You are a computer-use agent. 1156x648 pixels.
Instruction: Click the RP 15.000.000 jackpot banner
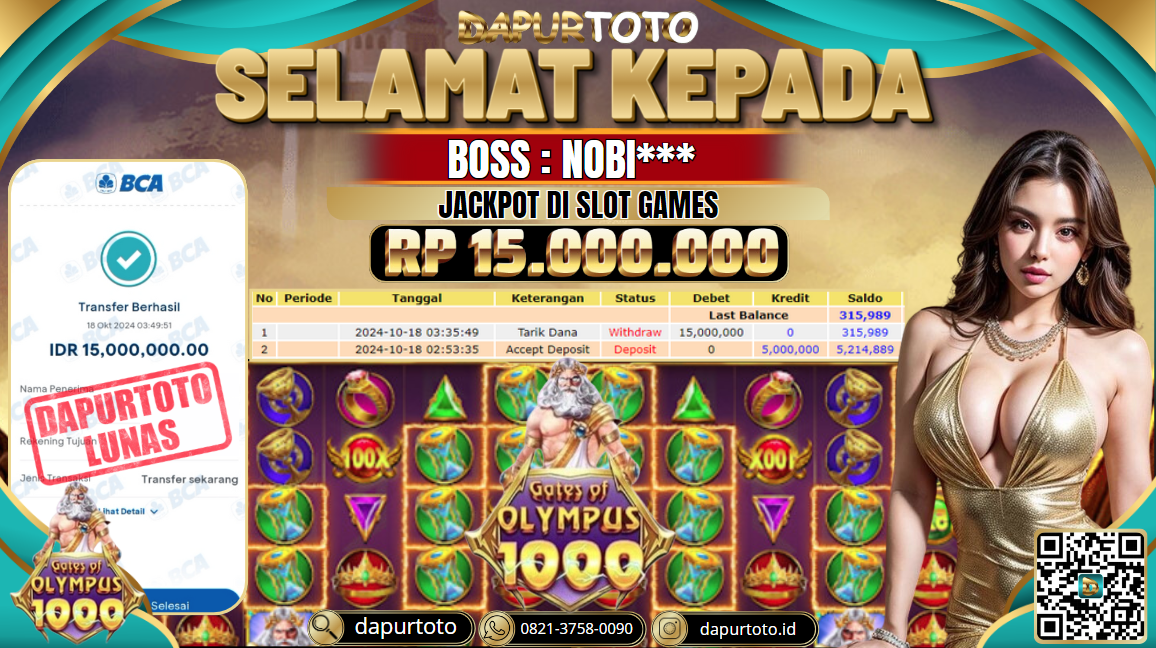pos(579,254)
